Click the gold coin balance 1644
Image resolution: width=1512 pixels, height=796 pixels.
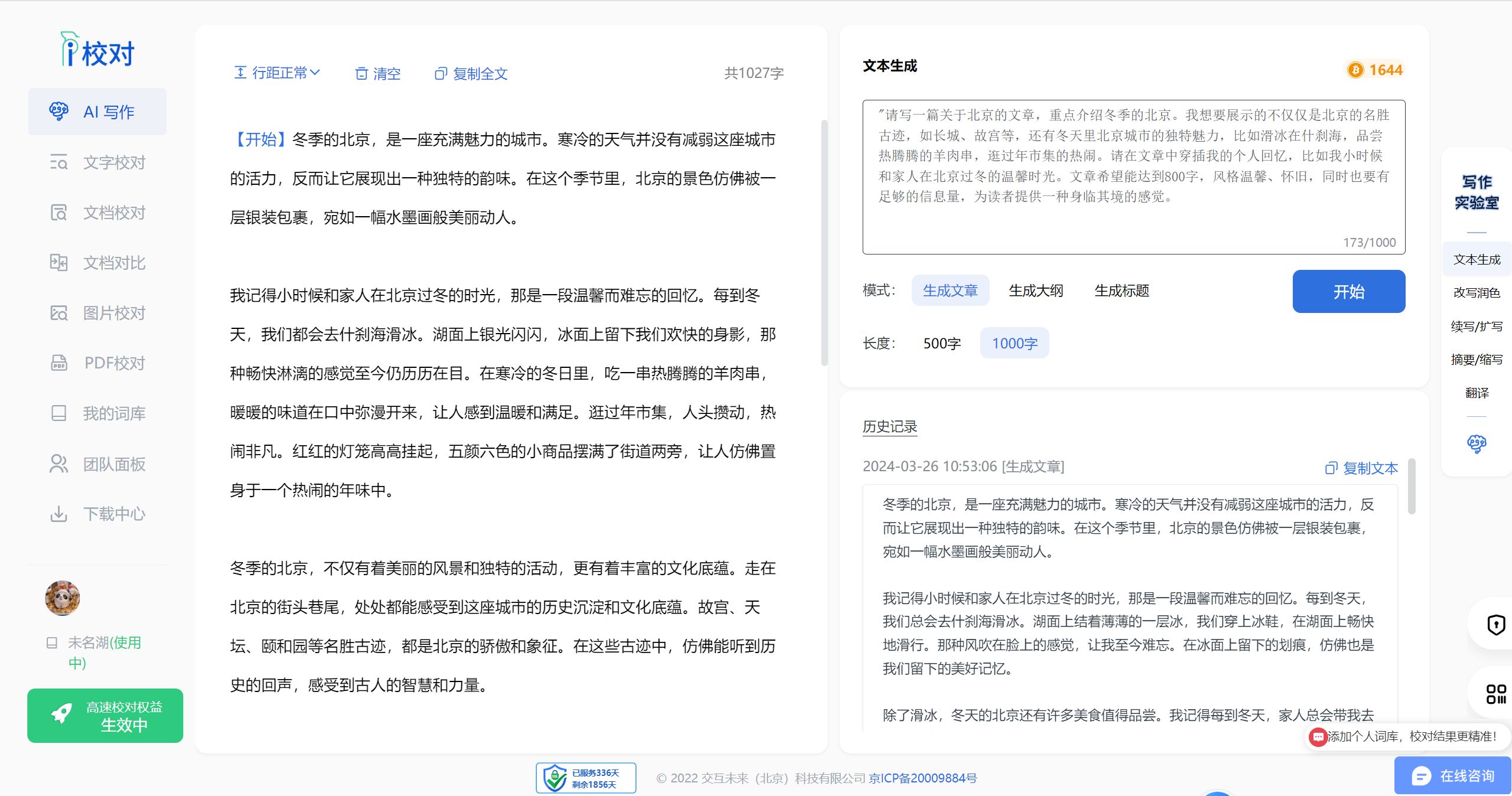click(x=1375, y=70)
